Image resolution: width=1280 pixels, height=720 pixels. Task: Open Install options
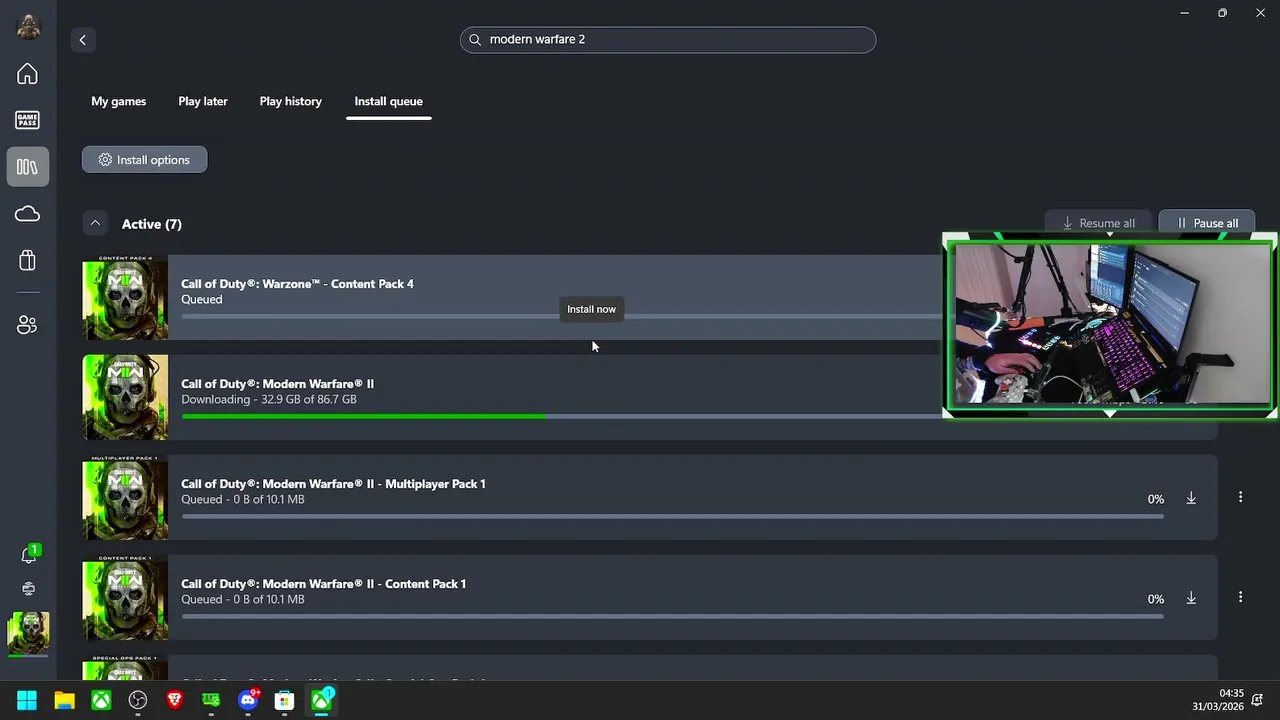(x=145, y=160)
